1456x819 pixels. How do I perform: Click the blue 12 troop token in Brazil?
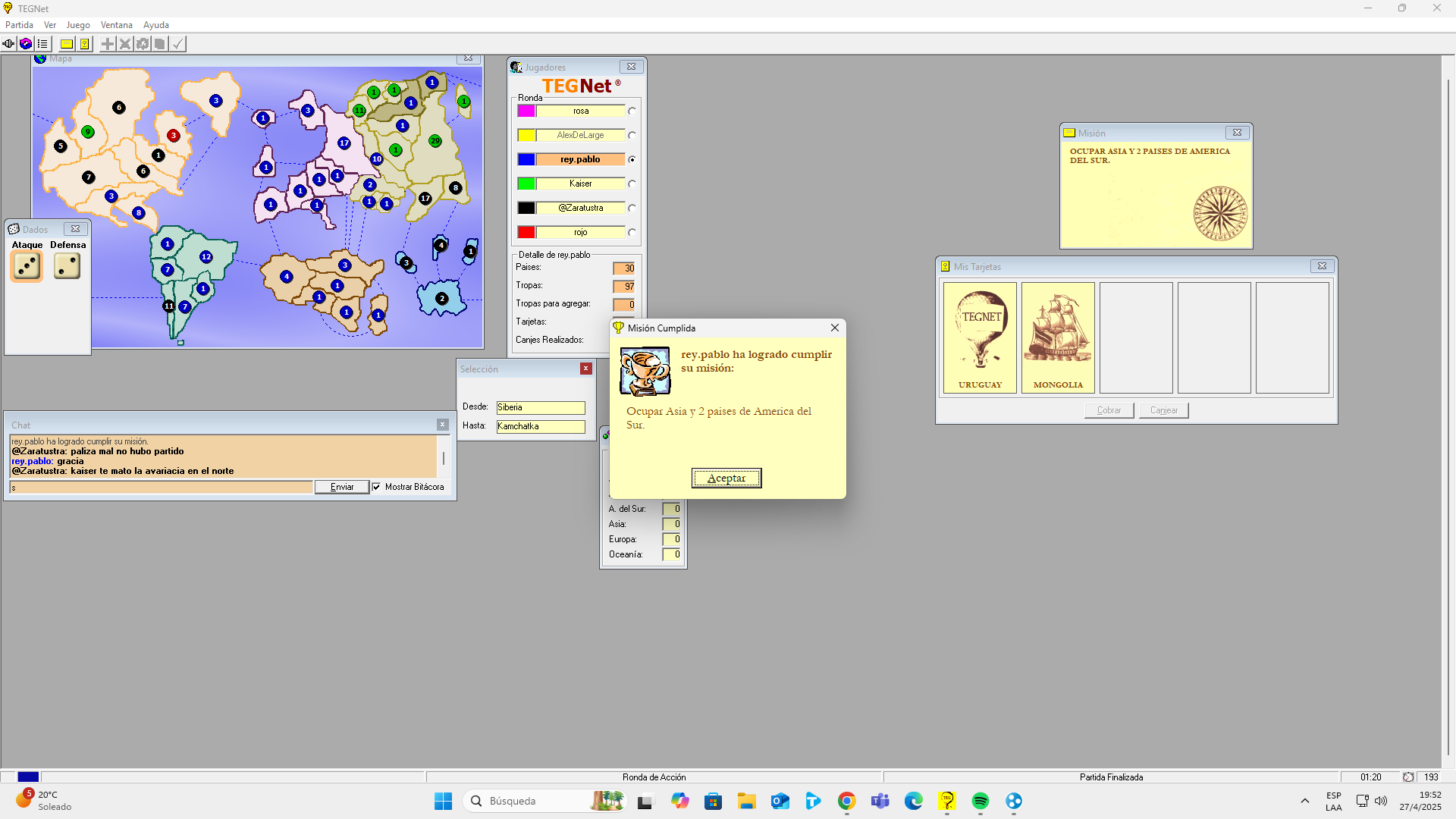tap(206, 257)
